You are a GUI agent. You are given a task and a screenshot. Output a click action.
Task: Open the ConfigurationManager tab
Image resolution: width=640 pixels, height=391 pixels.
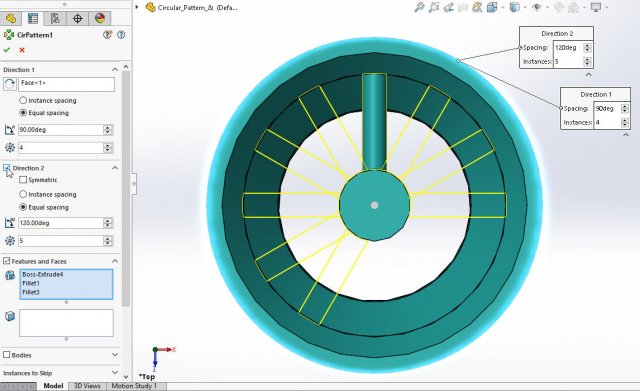55,18
